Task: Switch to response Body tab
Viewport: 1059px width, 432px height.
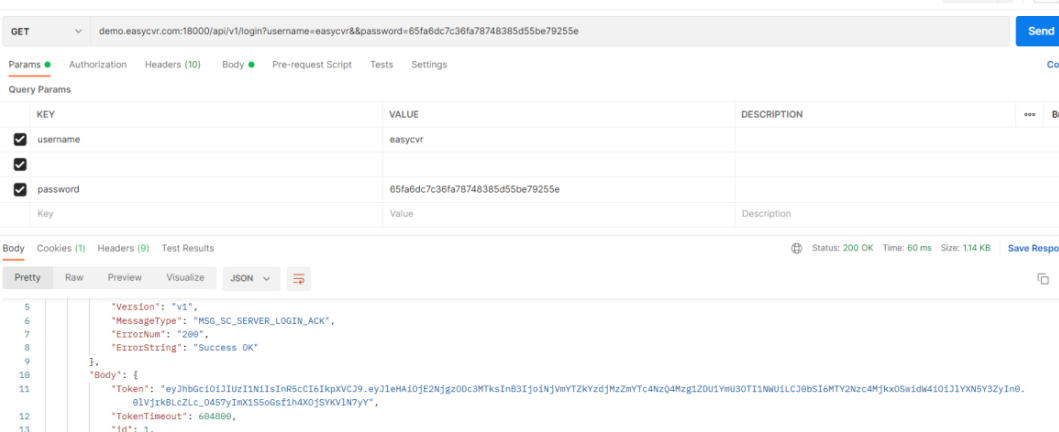Action: tap(14, 248)
